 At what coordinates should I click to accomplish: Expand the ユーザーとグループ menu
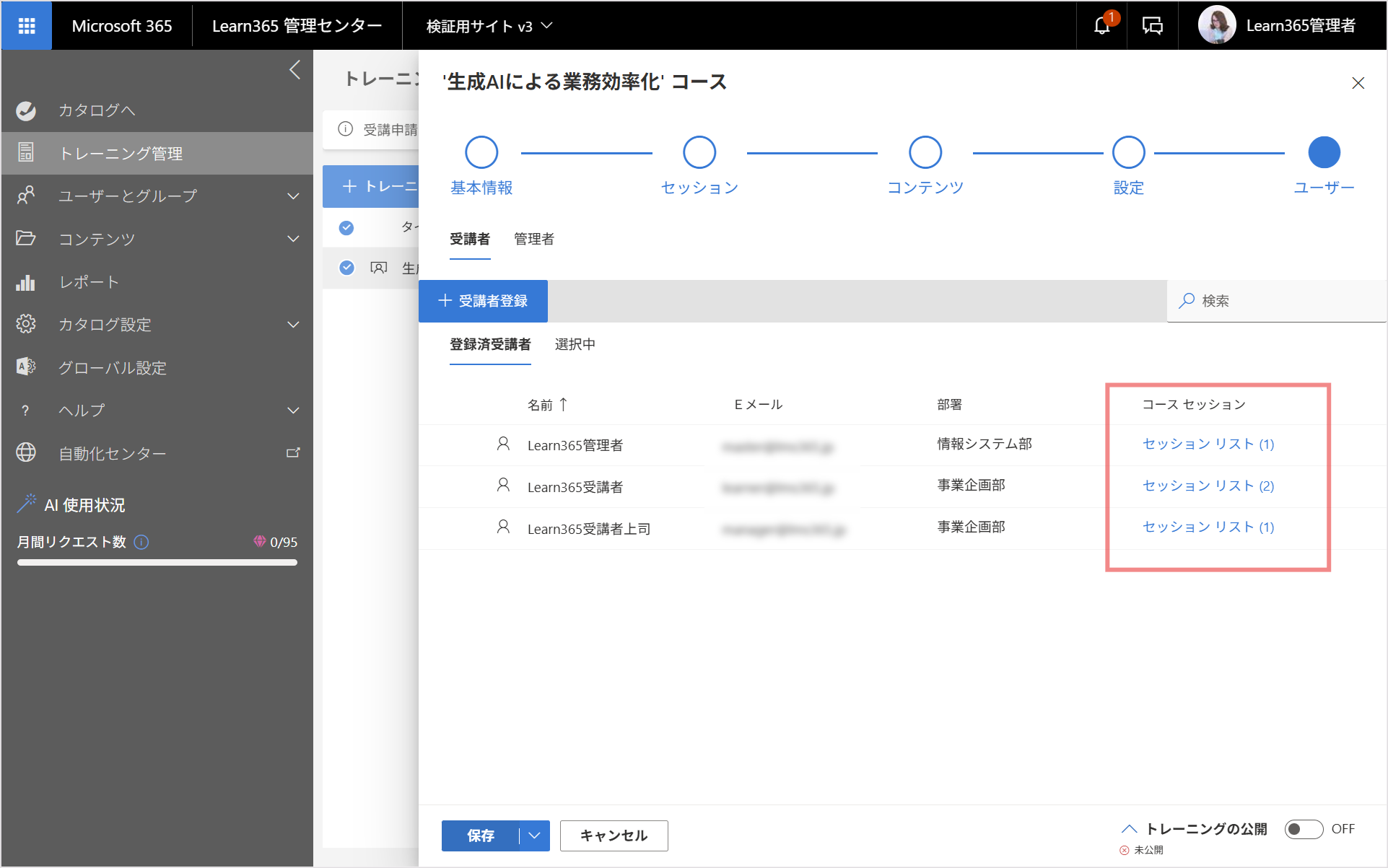tap(293, 196)
